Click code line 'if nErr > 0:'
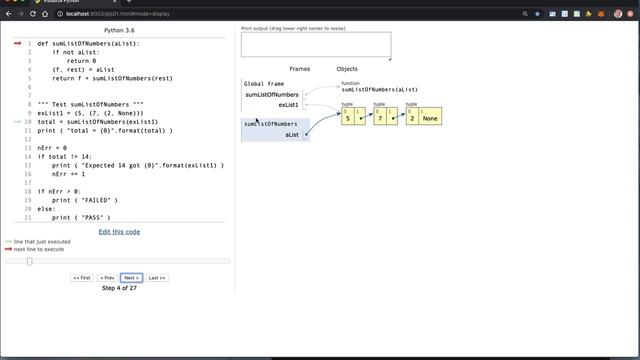The image size is (640, 360). pos(59,191)
